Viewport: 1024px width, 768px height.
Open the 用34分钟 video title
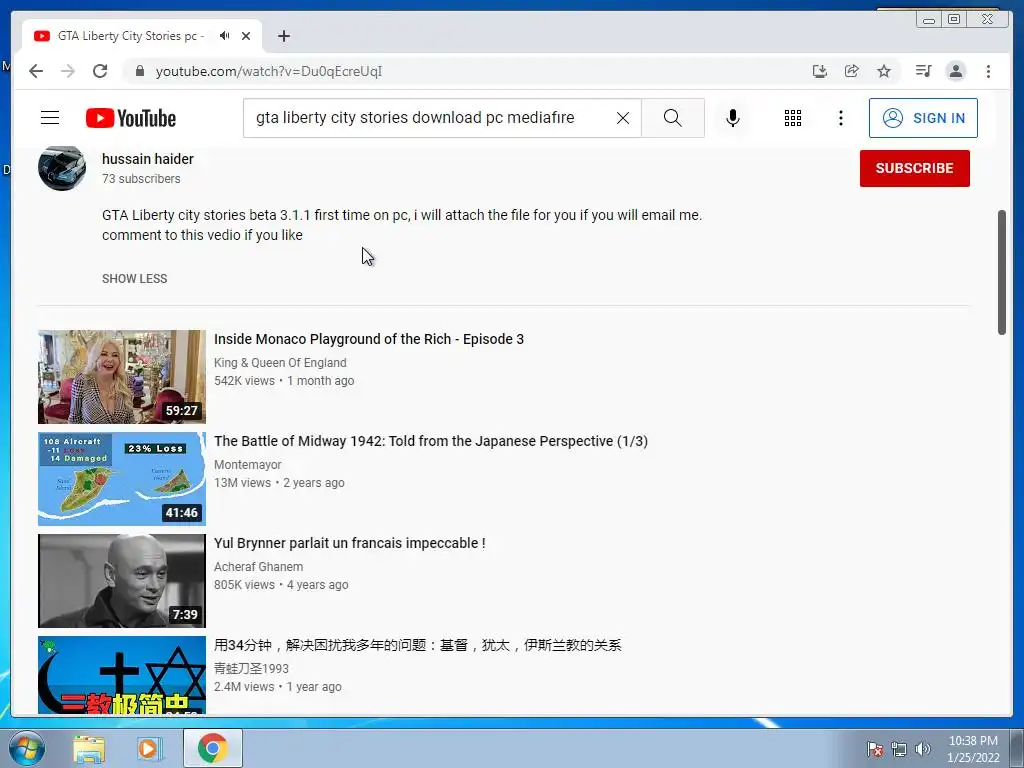pos(417,645)
